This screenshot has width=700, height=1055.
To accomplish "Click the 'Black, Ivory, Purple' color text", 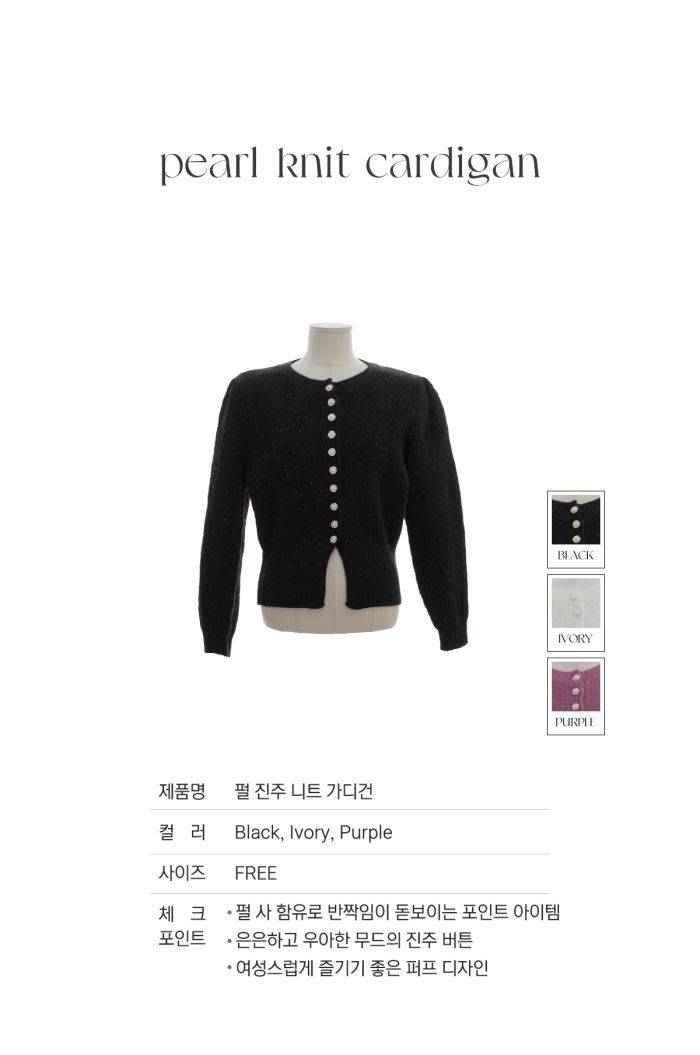I will pyautogui.click(x=314, y=833).
